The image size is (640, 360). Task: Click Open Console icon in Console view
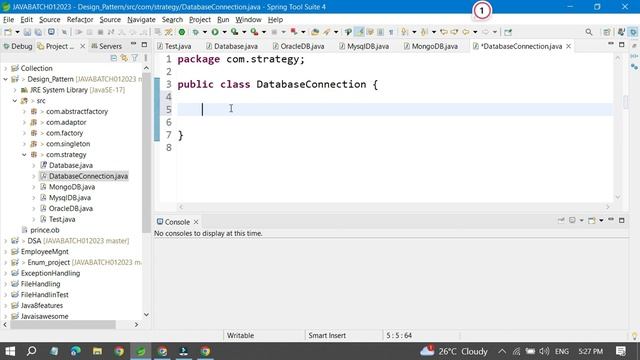tap(592, 220)
